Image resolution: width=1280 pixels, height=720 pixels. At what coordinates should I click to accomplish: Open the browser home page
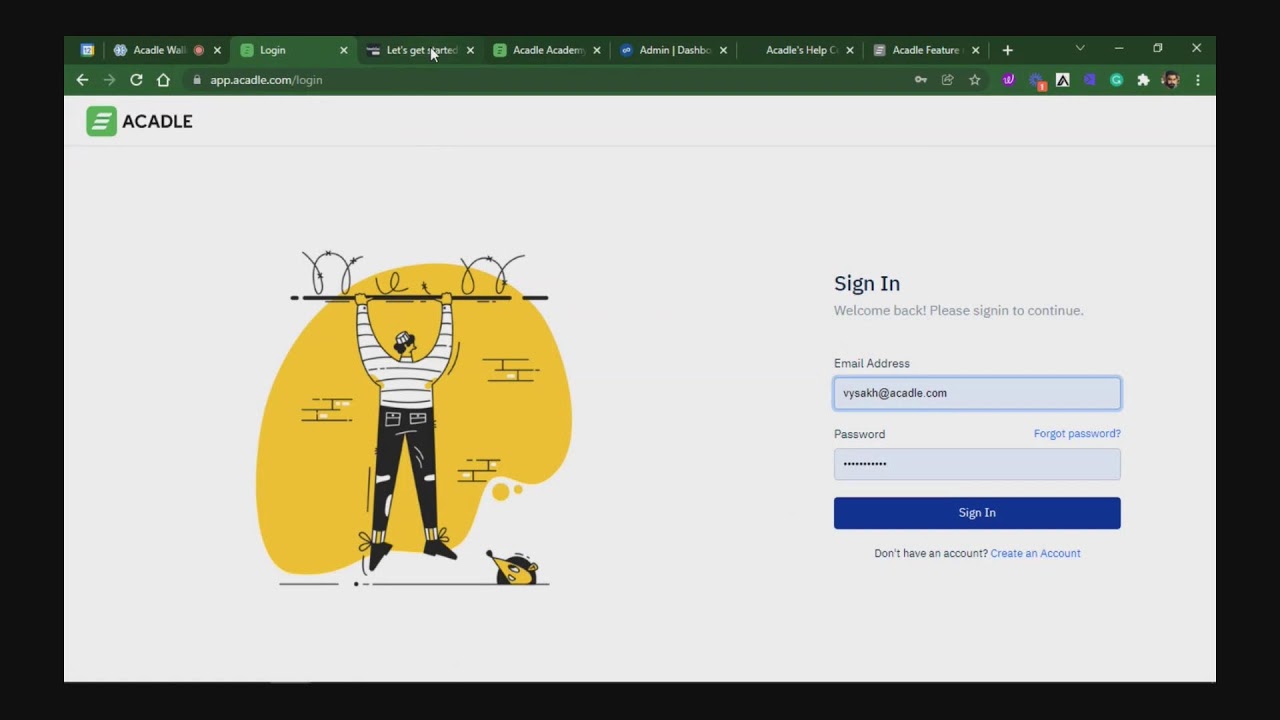(163, 80)
